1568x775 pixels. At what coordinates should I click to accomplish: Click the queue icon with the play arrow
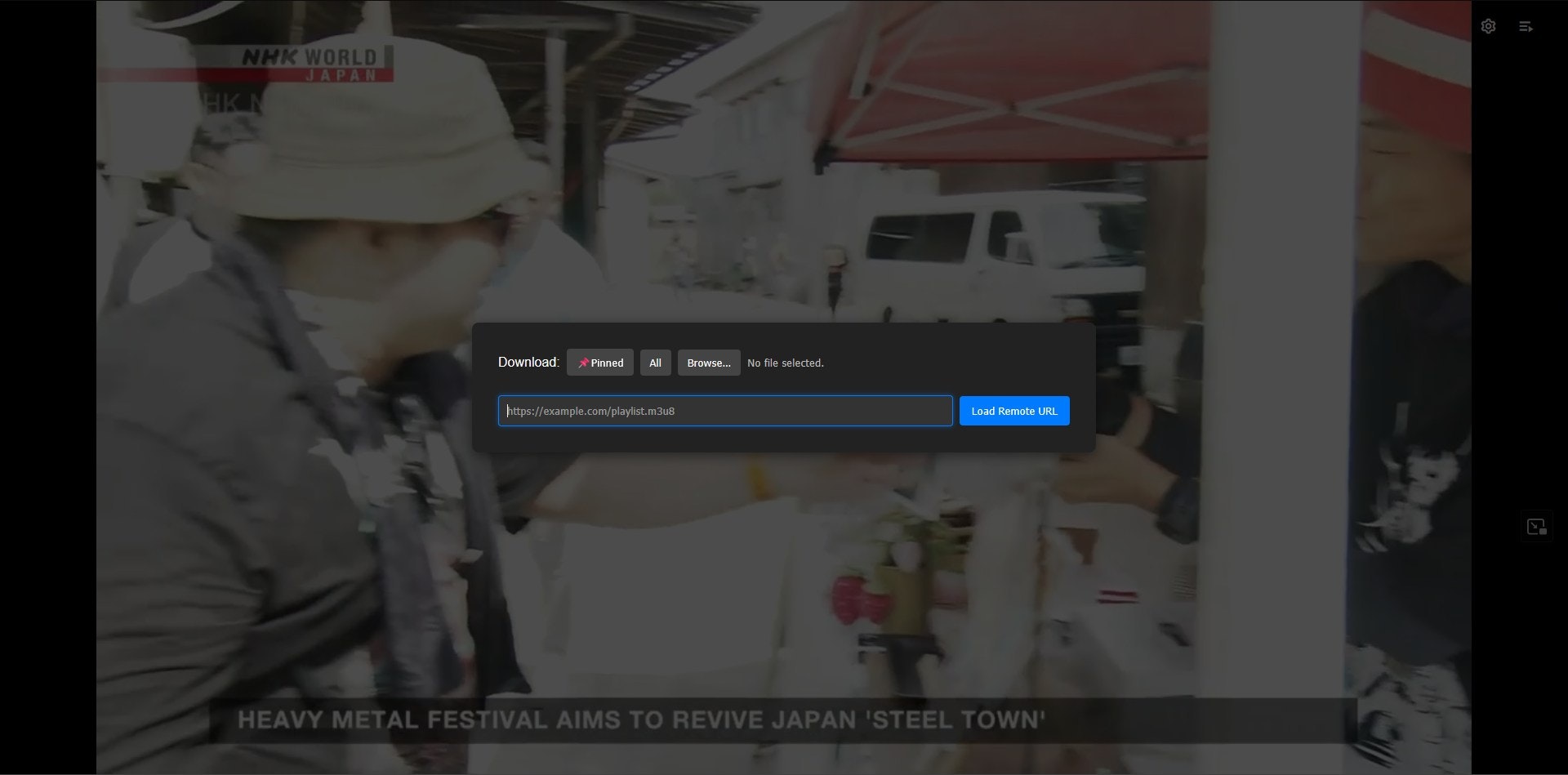coord(1527,26)
